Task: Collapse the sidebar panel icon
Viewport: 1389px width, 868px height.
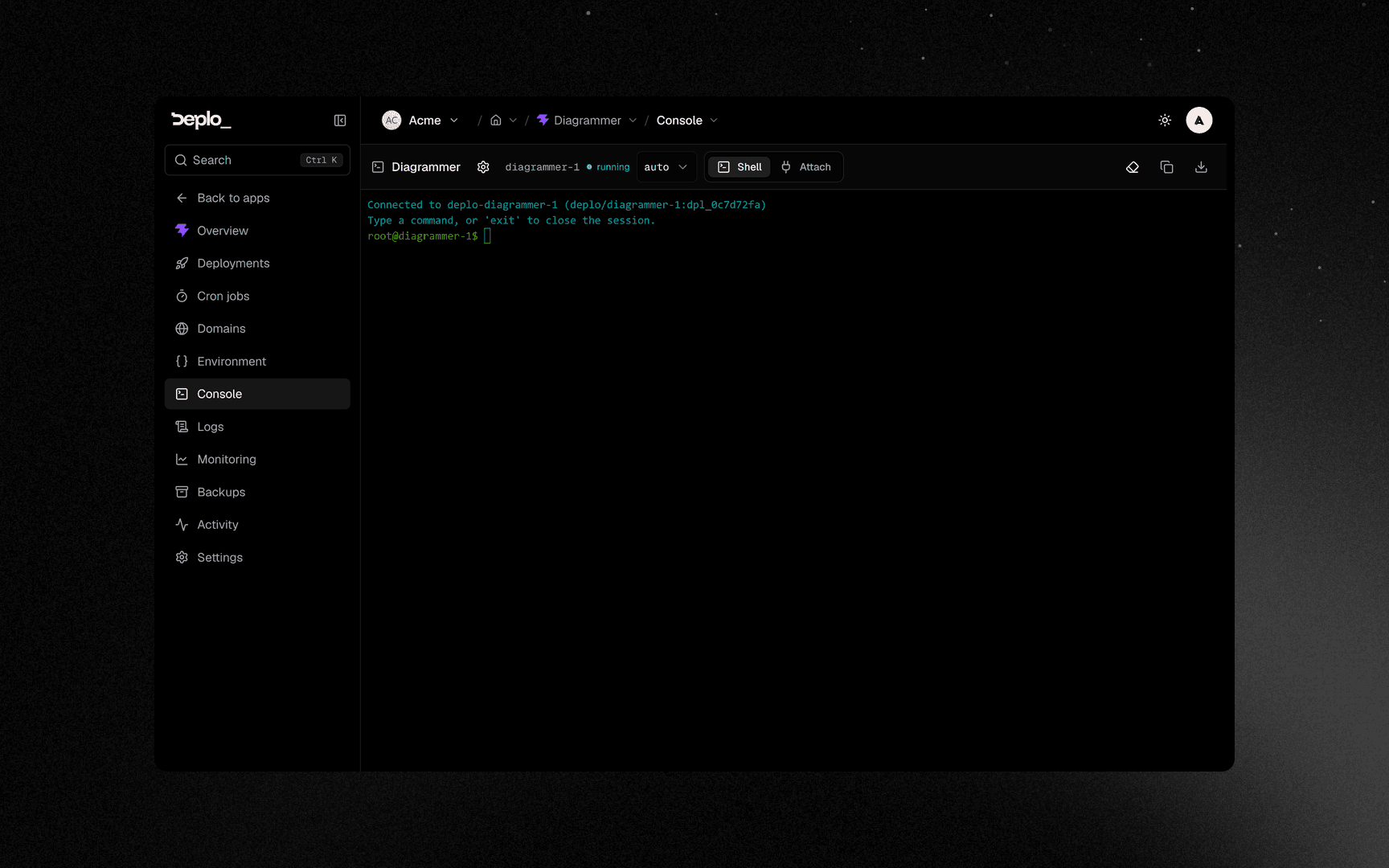Action: (340, 121)
